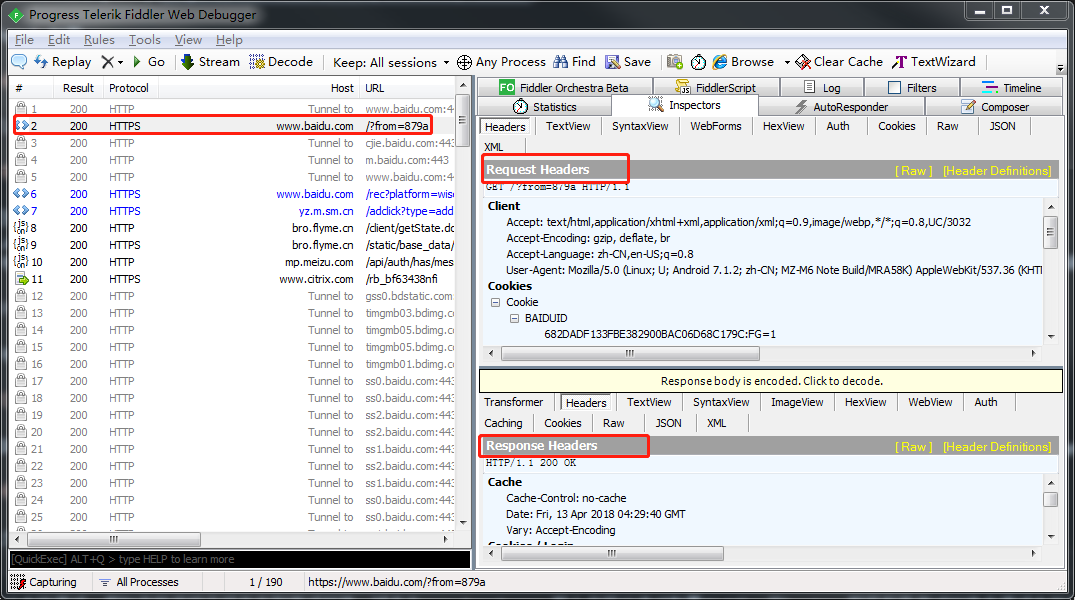Open Find sessions dialog

(575, 62)
